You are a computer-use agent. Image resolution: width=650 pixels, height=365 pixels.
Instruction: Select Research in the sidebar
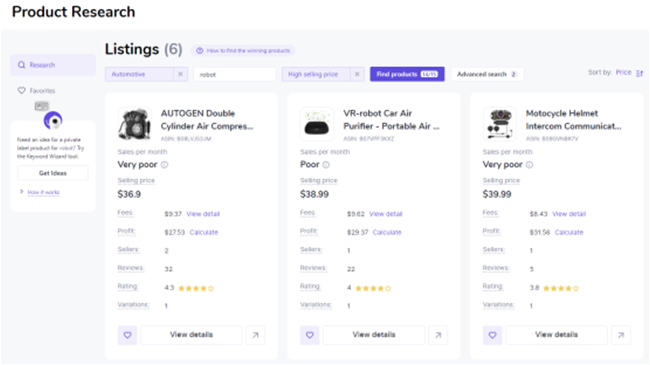coord(53,65)
